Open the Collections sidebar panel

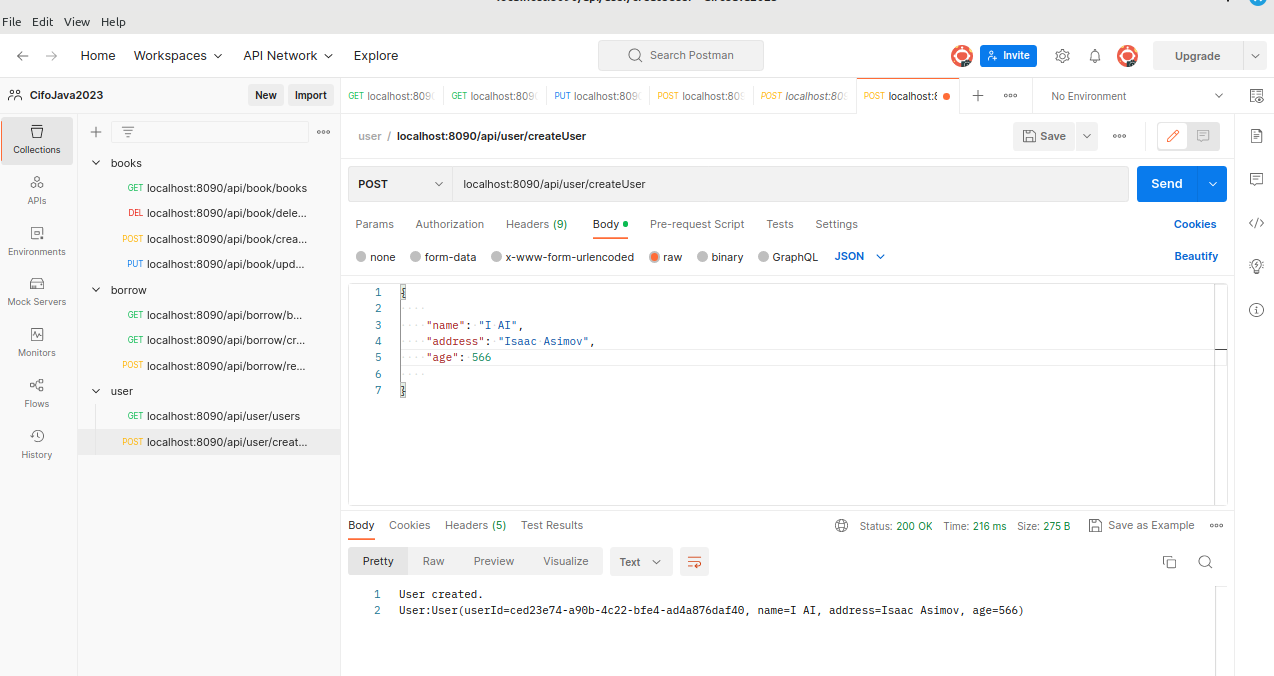(x=37, y=140)
